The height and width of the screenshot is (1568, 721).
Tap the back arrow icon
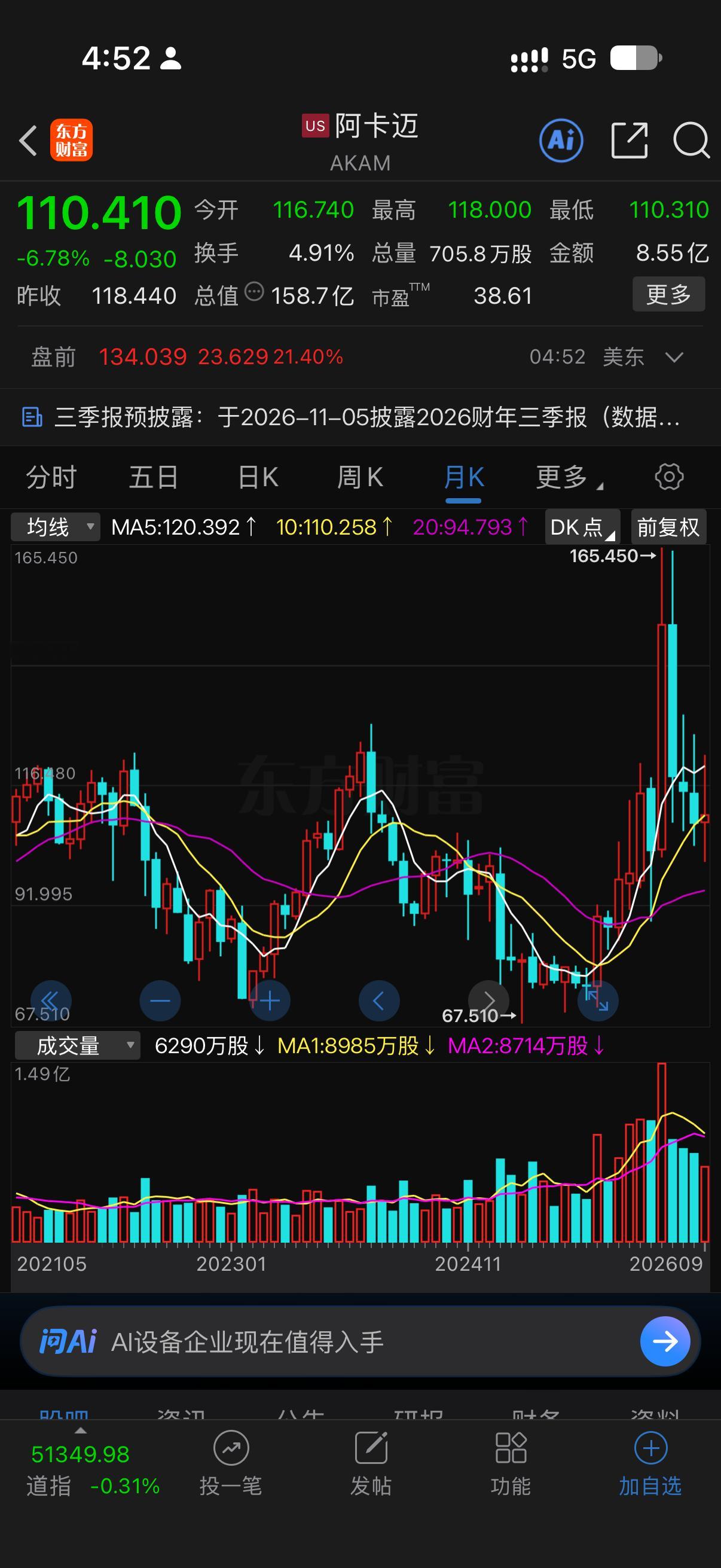(x=28, y=141)
